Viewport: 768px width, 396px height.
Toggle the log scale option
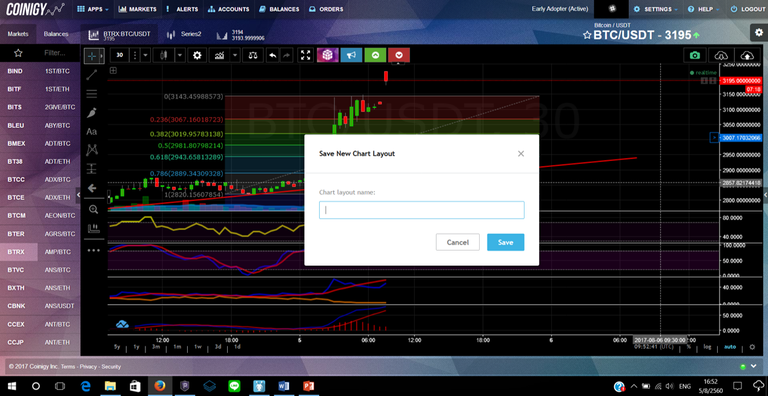point(707,347)
